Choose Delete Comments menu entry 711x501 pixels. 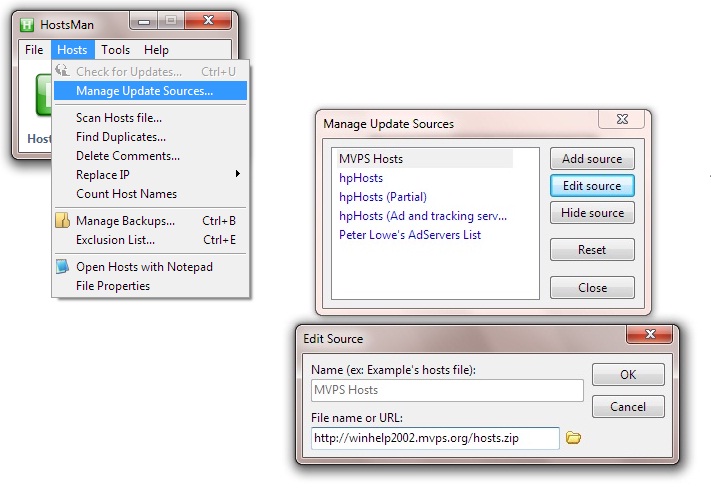(151, 156)
